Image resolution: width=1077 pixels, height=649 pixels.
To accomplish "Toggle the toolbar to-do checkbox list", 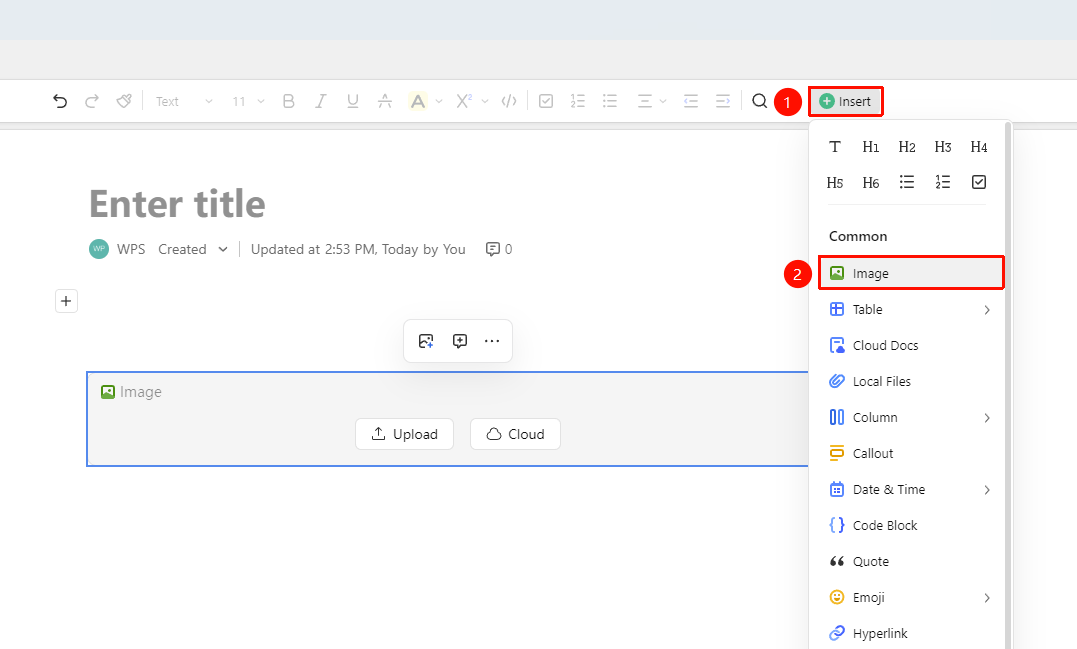I will tap(546, 102).
